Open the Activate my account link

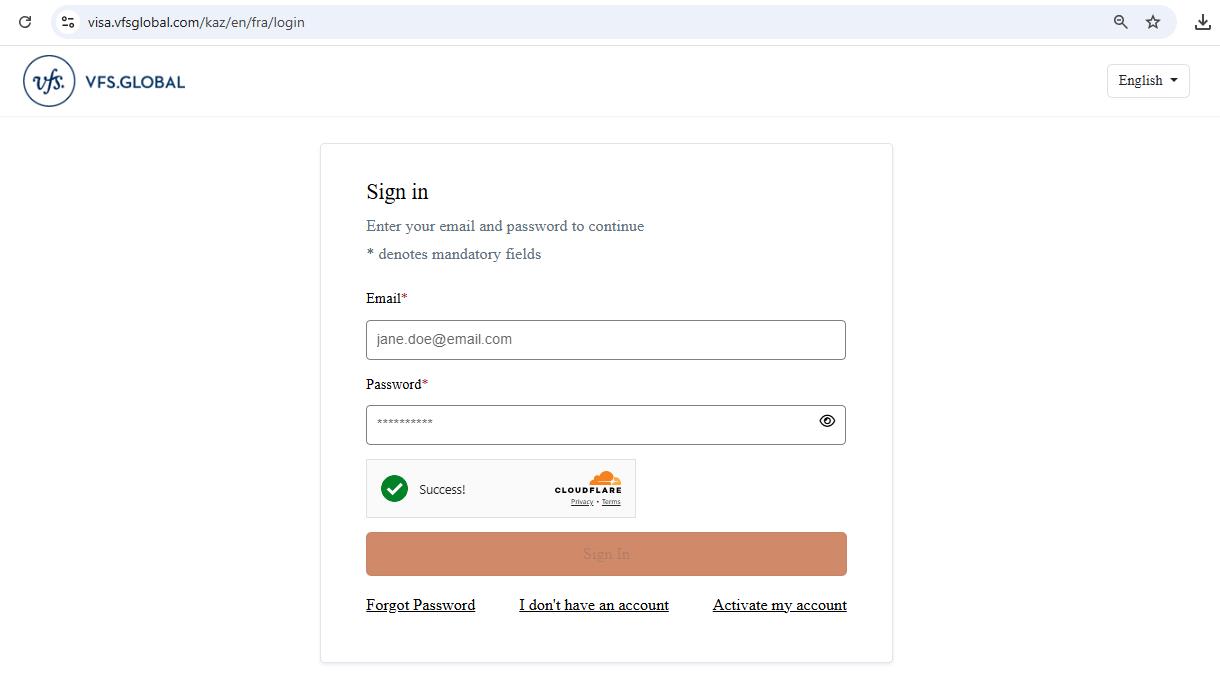[x=779, y=605]
